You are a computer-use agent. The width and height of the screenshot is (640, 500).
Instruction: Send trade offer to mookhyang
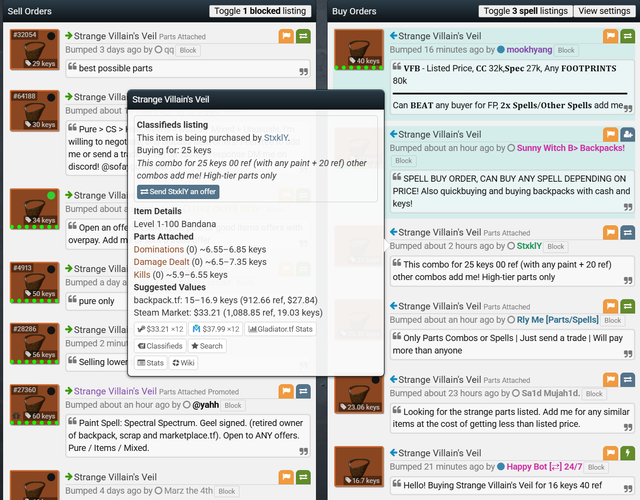(x=628, y=36)
